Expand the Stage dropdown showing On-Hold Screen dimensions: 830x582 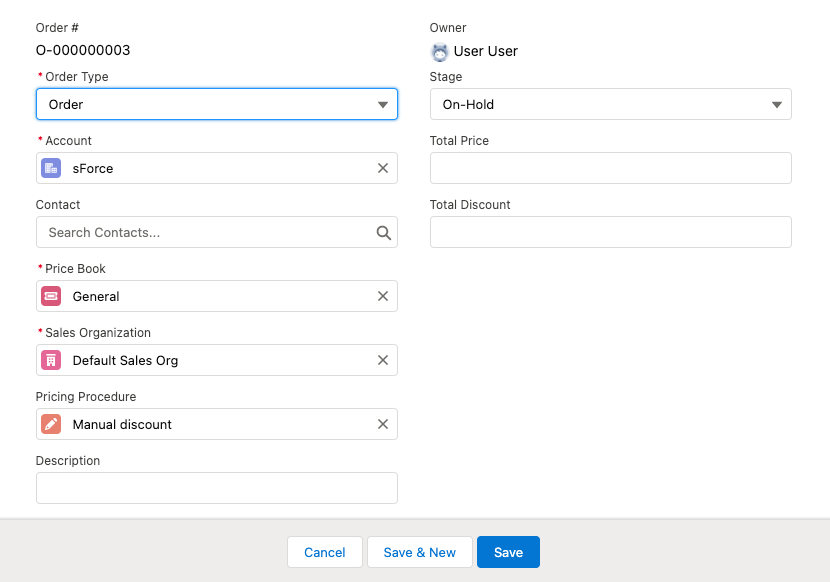click(610, 104)
